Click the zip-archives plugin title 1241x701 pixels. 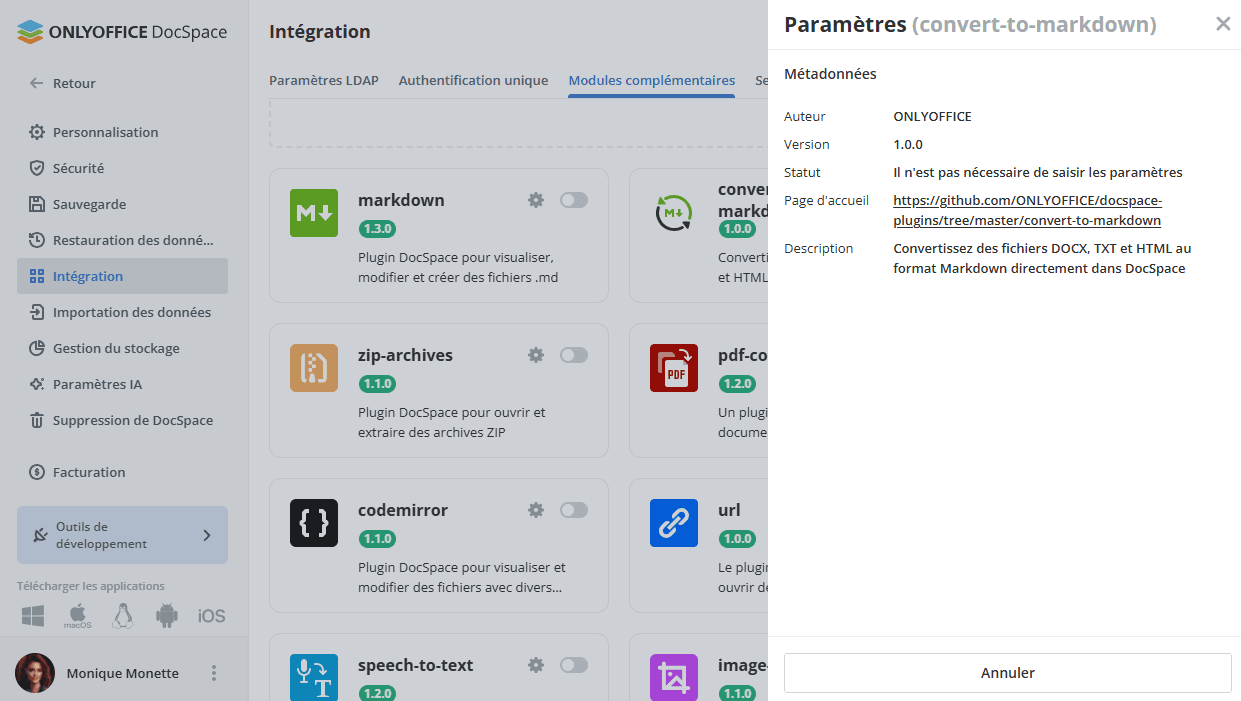(x=405, y=355)
